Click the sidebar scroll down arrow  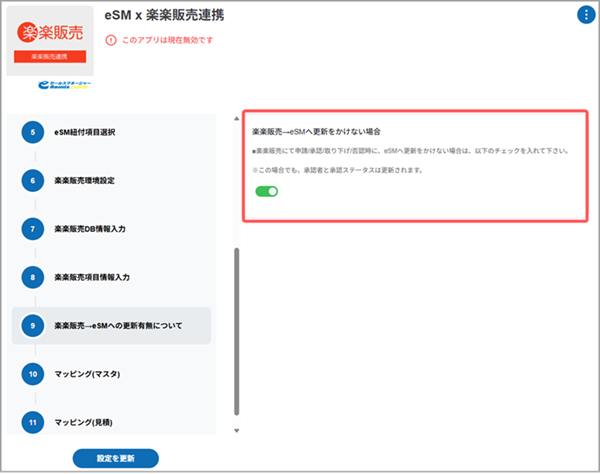click(236, 431)
